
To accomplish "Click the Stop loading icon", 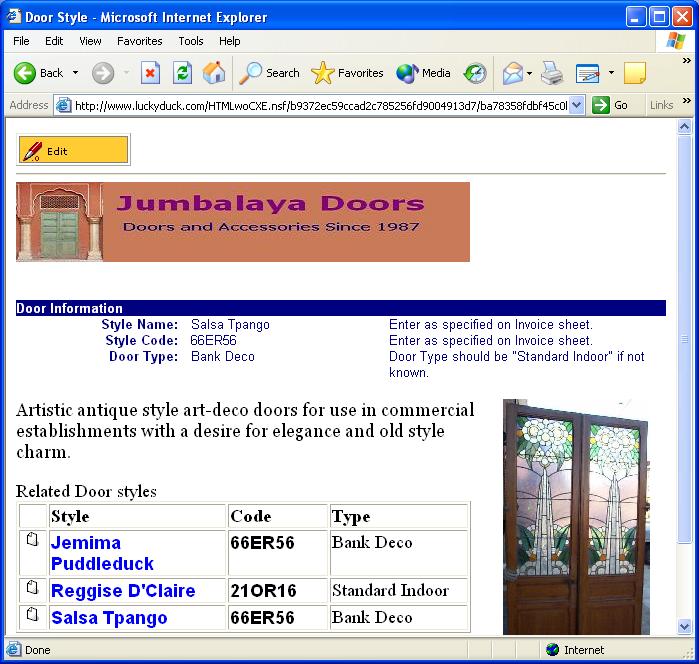I will (150, 73).
